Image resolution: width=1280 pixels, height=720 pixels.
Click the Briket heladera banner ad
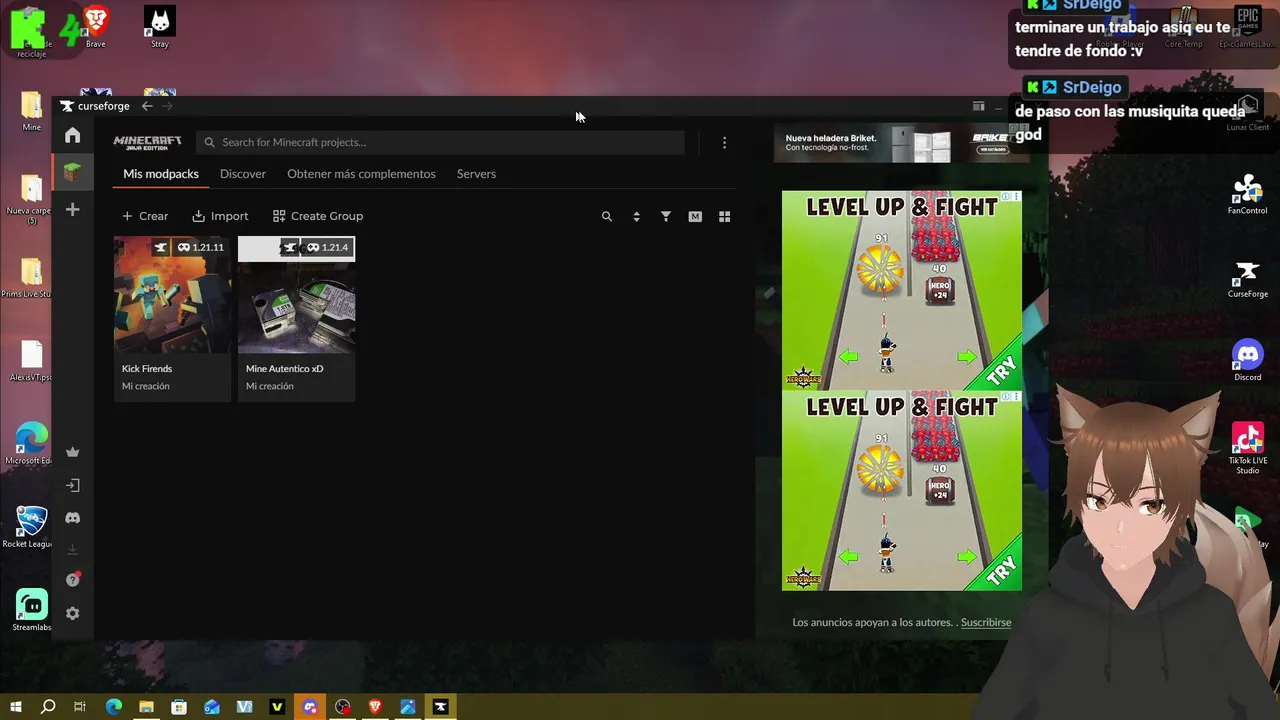click(898, 143)
